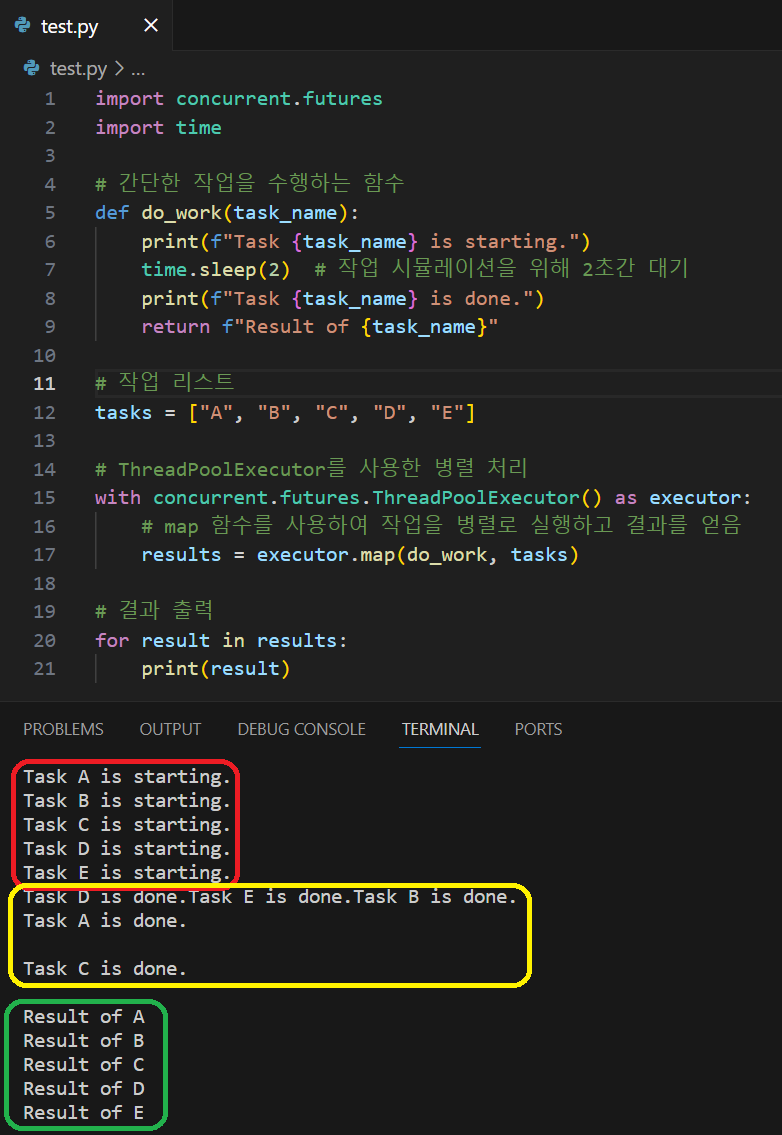Open the OUTPUT panel tab
The height and width of the screenshot is (1135, 782).
tap(170, 729)
